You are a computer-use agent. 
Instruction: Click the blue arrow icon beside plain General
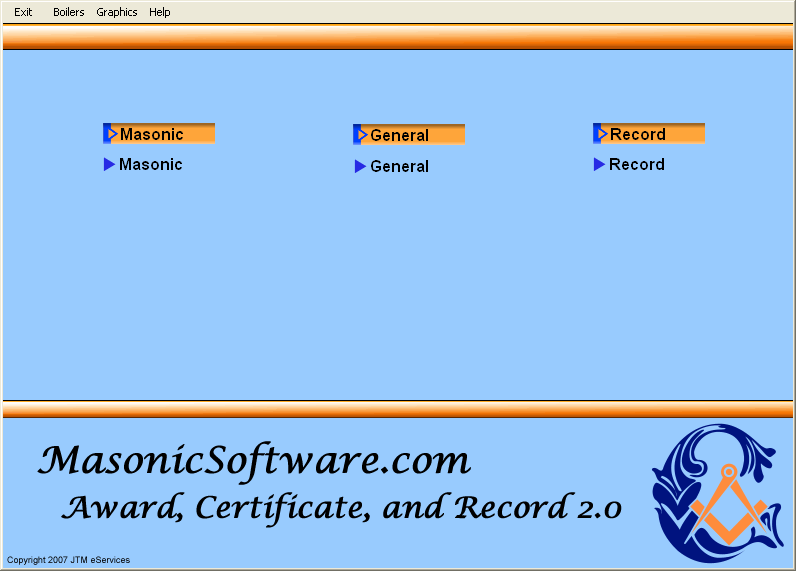point(360,166)
